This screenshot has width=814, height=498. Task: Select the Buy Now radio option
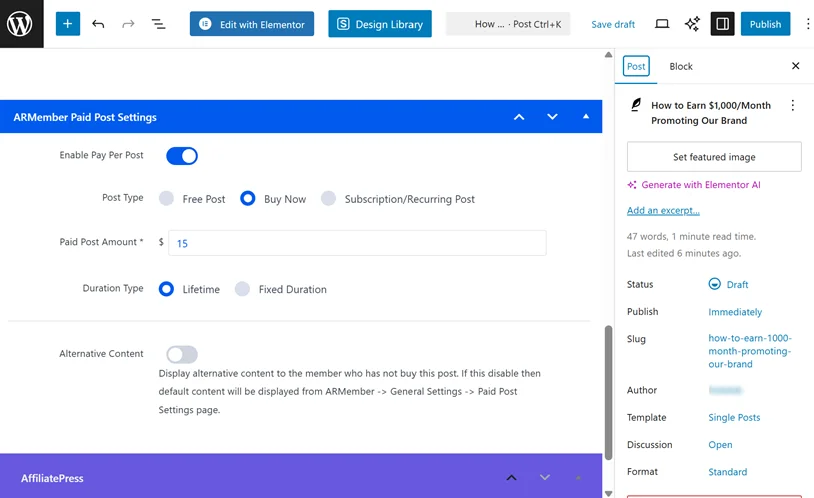248,198
